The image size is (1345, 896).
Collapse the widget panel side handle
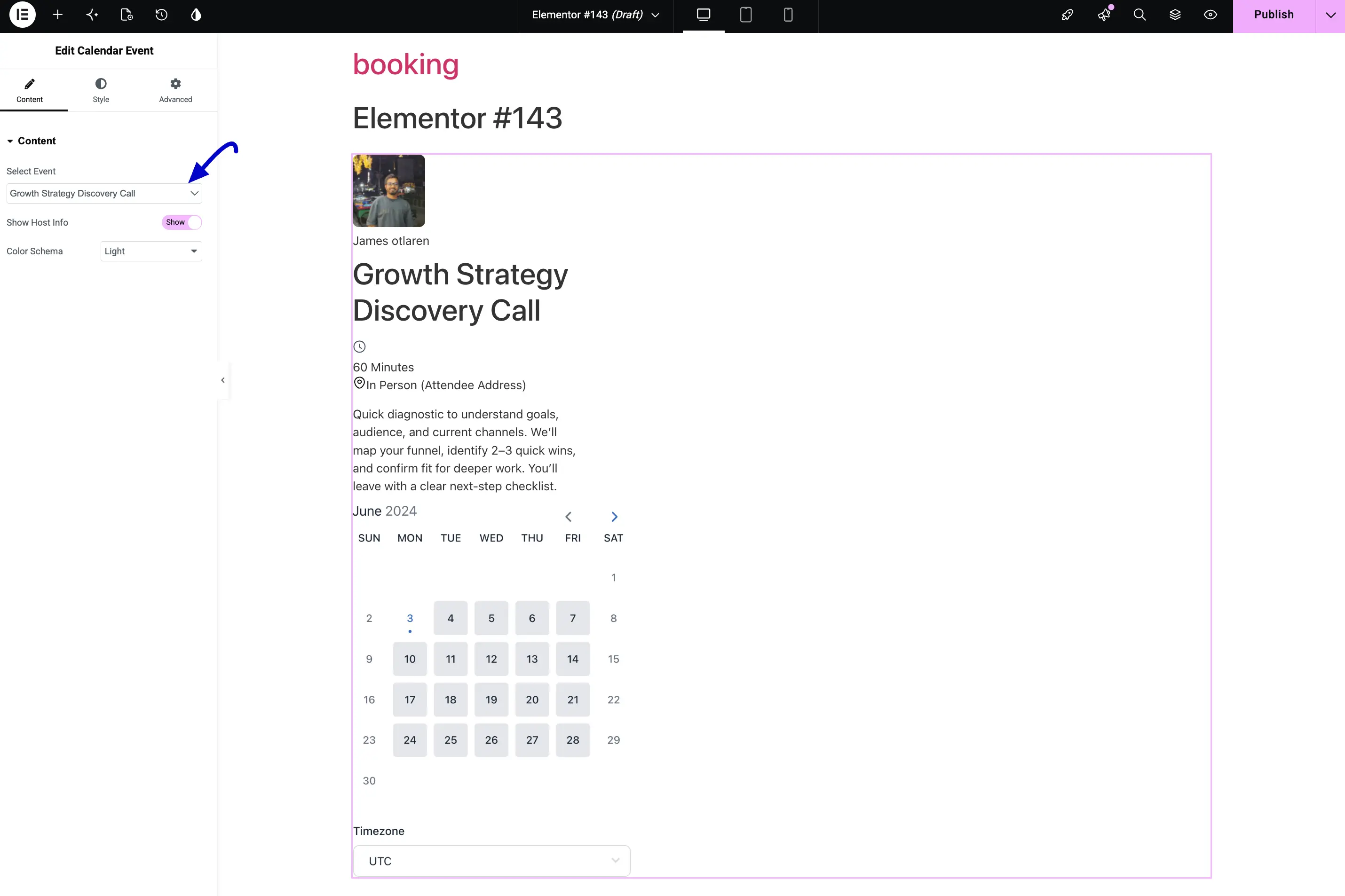tap(223, 380)
